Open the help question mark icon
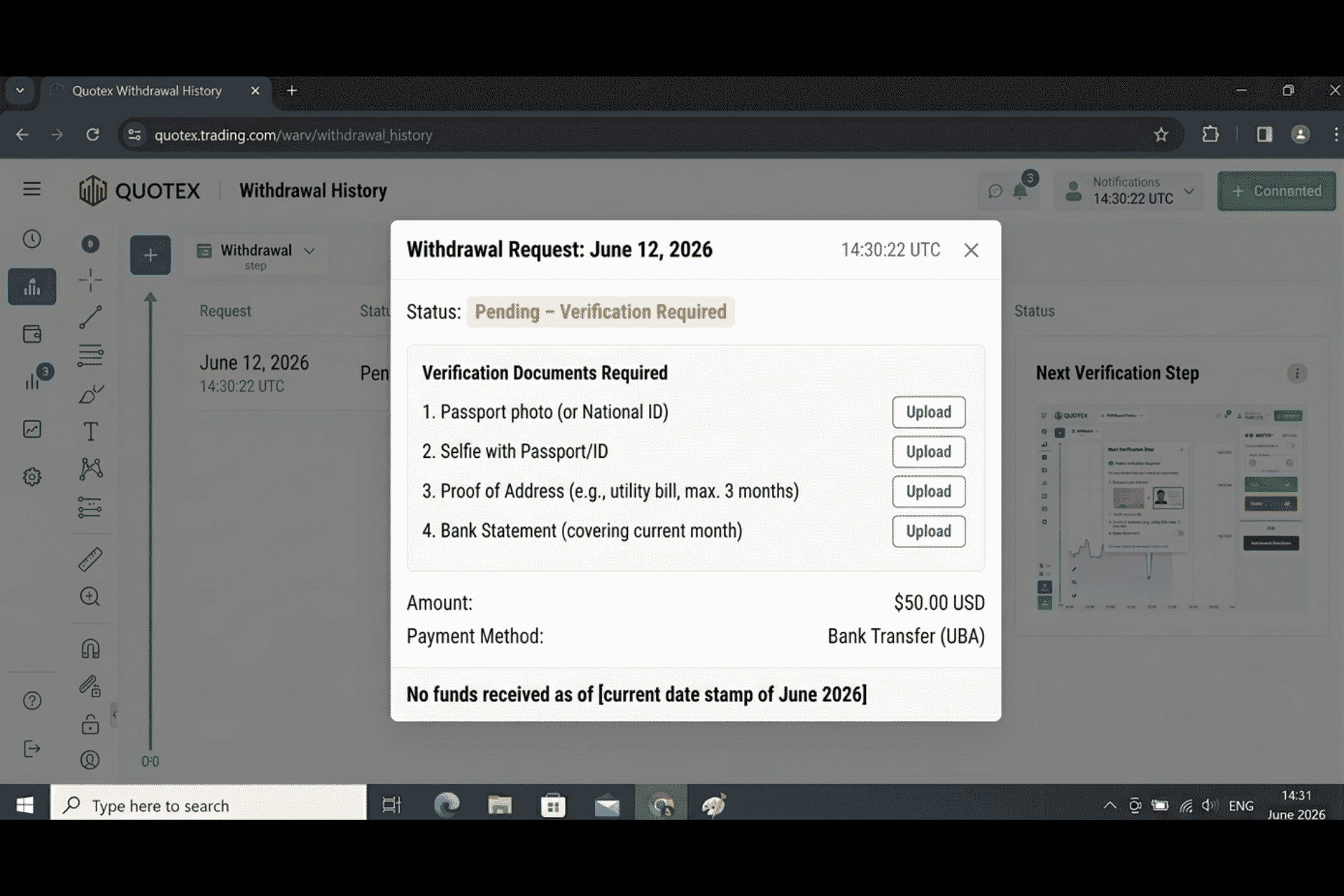This screenshot has width=1344, height=896. point(32,701)
